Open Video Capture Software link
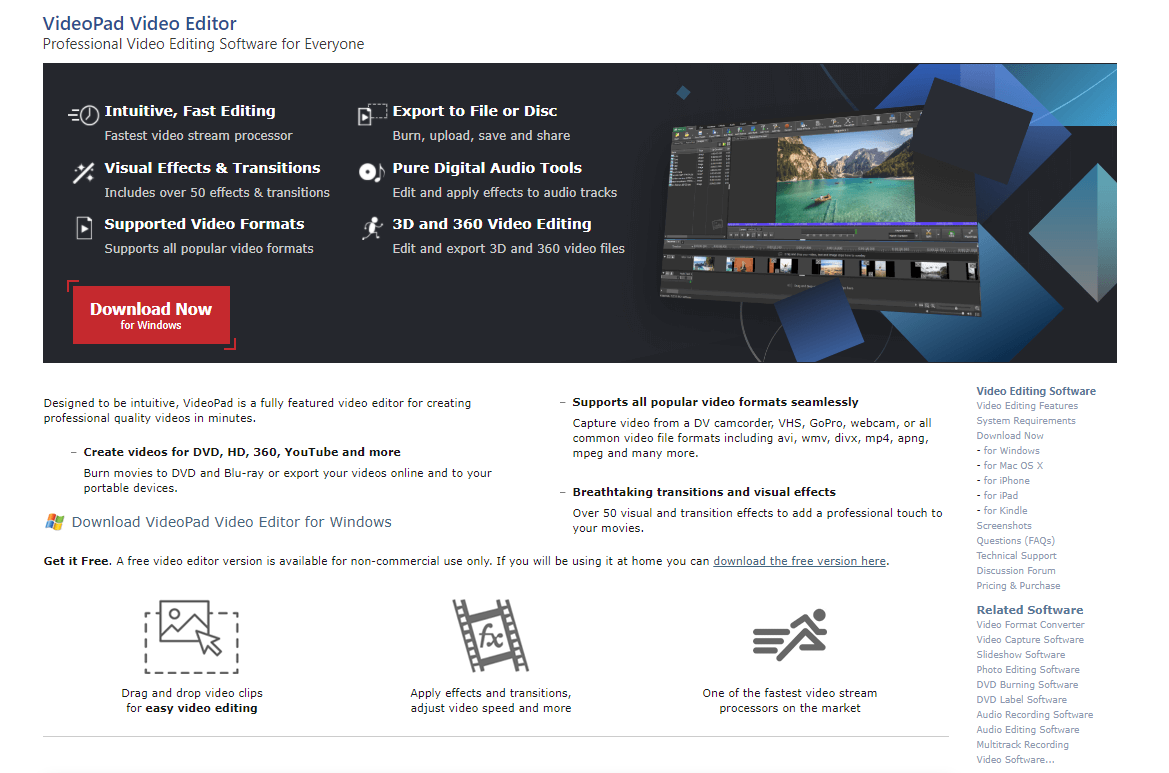Viewport: 1169px width, 773px height. pyautogui.click(x=1030, y=640)
